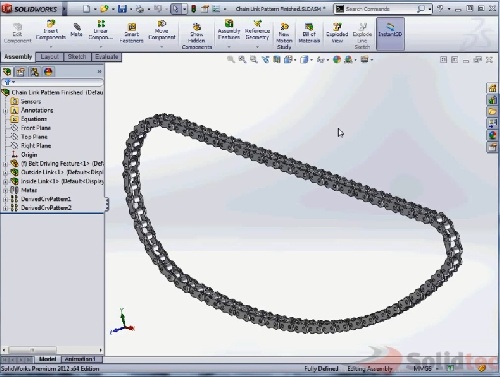Switch to the Sketch tab
500x377 pixels.
click(77, 57)
